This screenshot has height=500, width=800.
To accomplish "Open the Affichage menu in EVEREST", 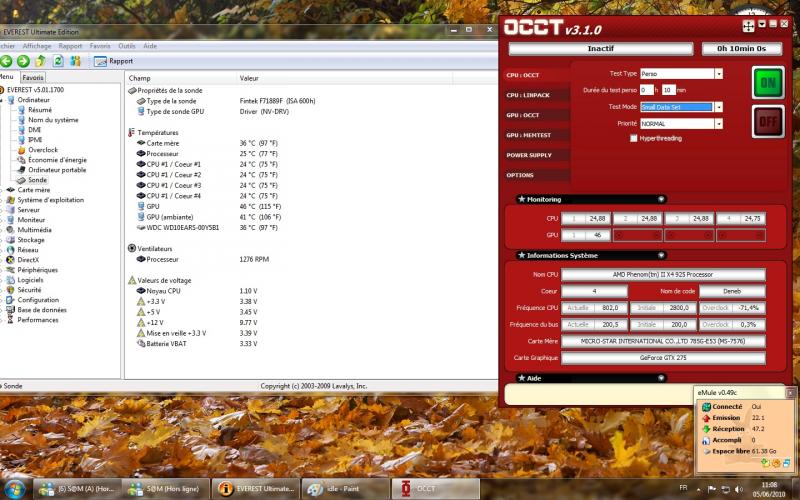I will (x=37, y=46).
